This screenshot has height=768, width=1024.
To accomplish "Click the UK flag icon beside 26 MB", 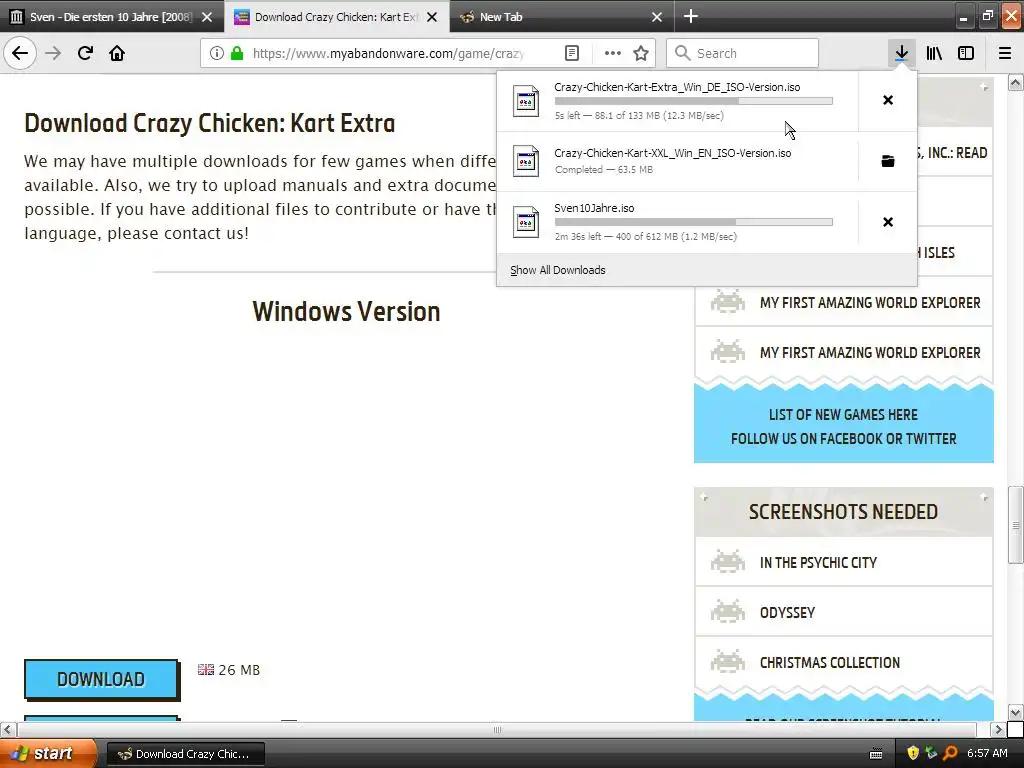I will pyautogui.click(x=206, y=669).
